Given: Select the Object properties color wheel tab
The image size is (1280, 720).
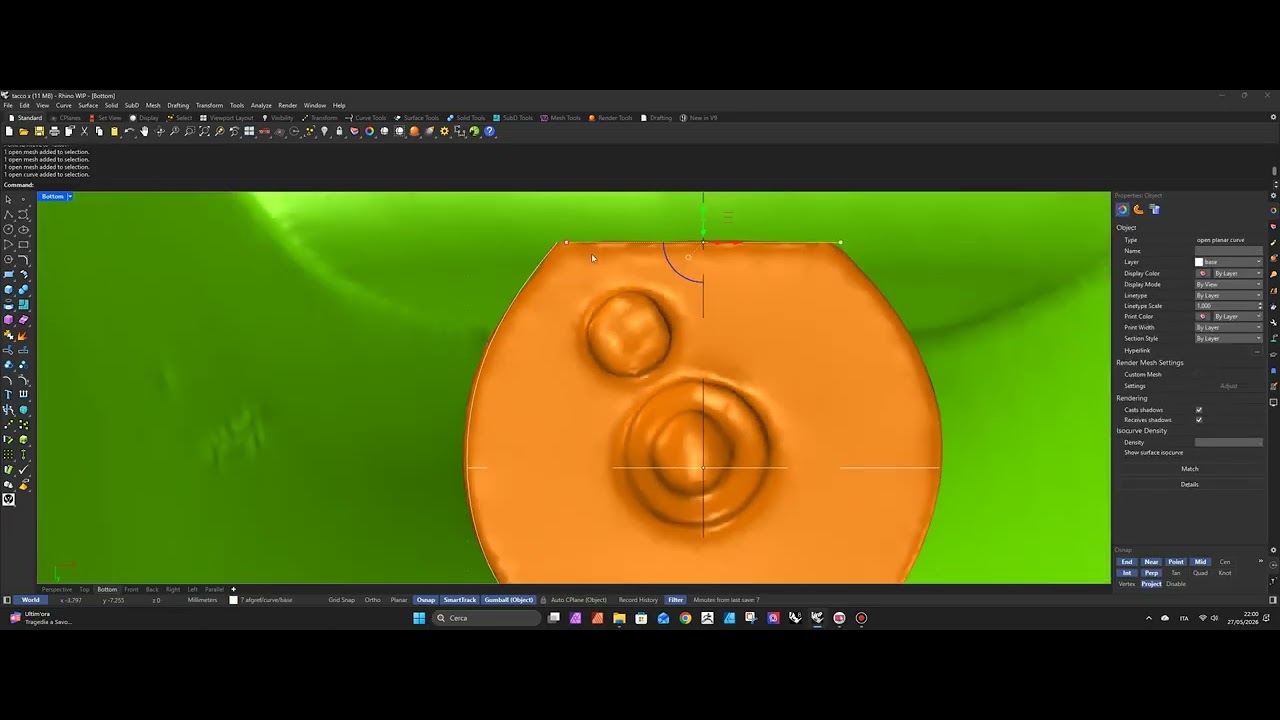Looking at the screenshot, I should tap(1122, 209).
